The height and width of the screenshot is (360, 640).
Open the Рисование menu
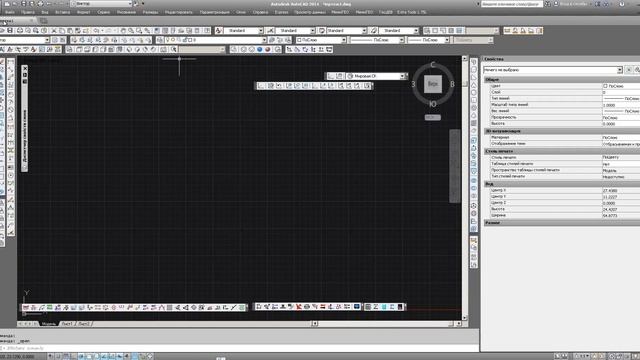[126, 12]
